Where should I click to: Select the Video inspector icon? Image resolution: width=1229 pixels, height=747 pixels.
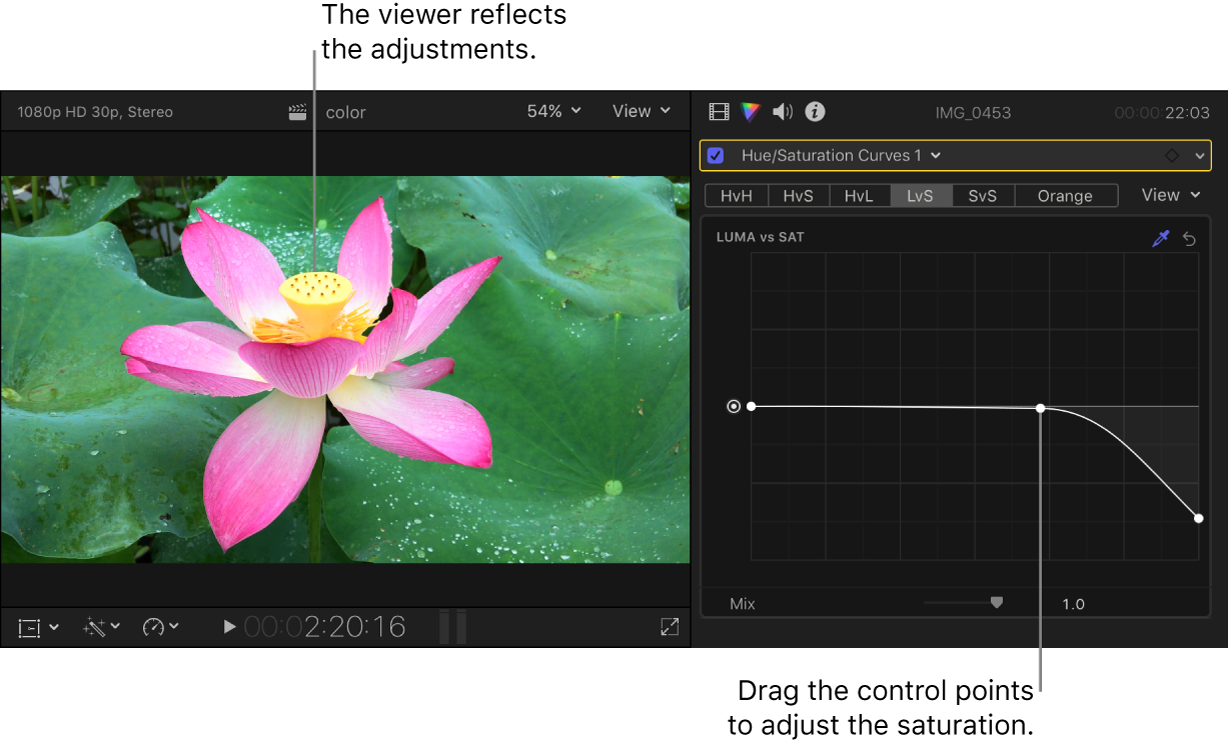click(x=718, y=111)
